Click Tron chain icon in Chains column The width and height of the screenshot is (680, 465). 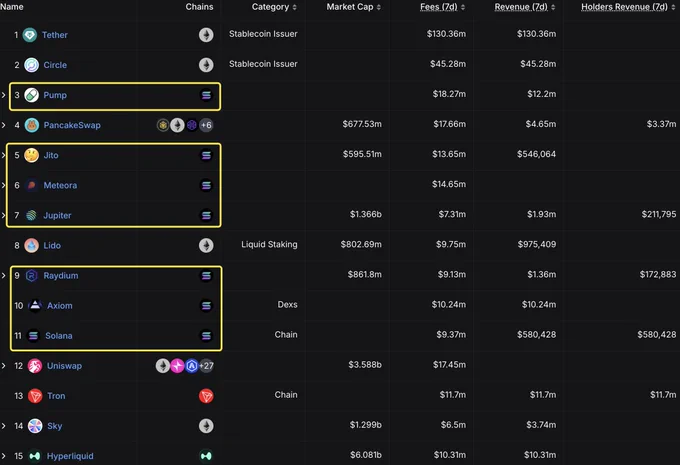pyautogui.click(x=206, y=396)
